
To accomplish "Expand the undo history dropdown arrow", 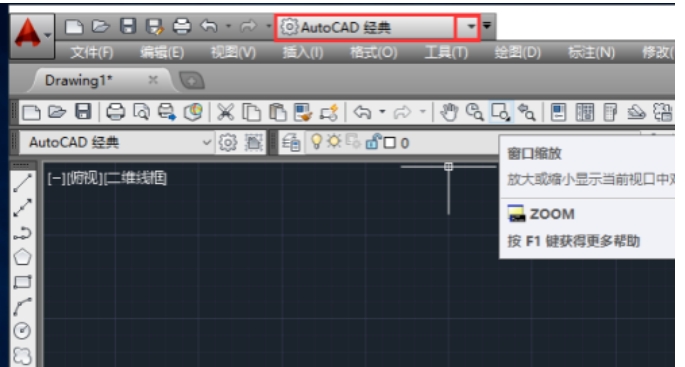I will [228, 26].
